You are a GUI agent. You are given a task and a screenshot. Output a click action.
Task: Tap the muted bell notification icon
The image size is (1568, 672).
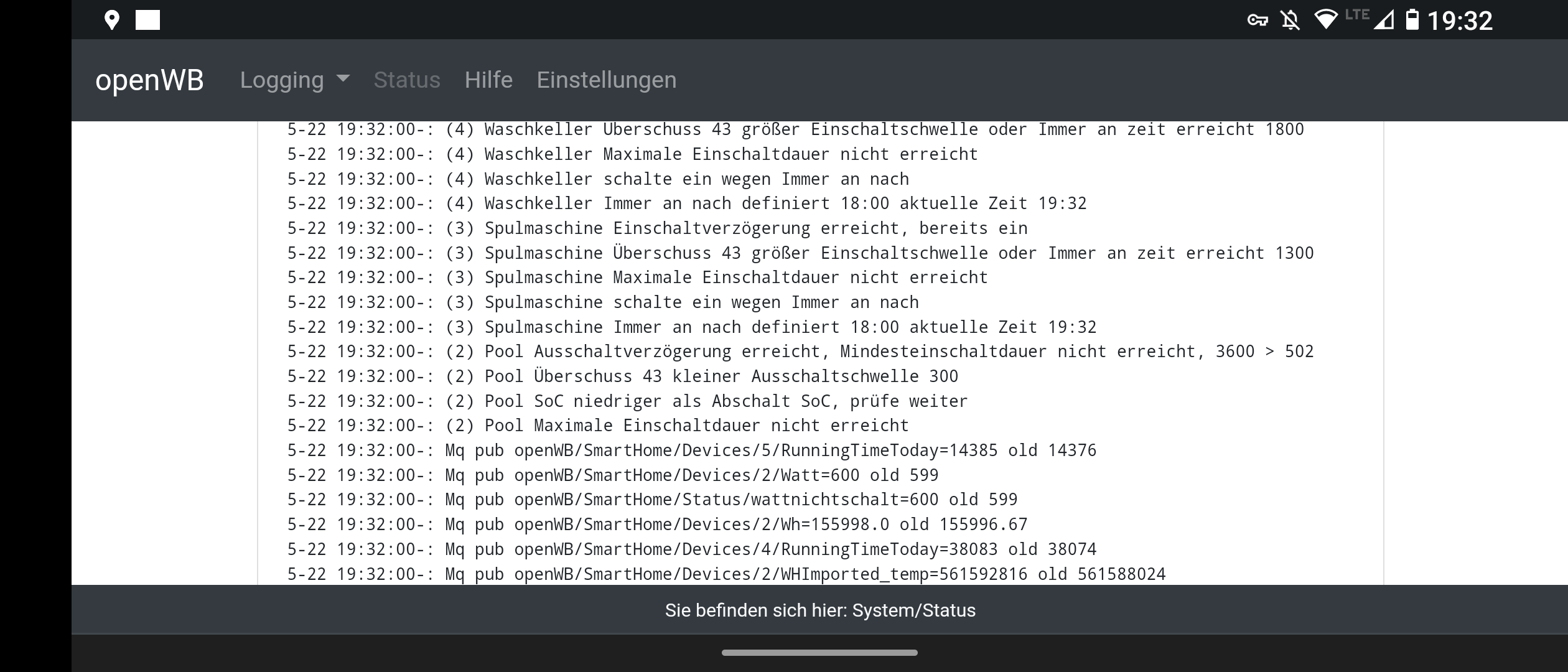(x=1291, y=21)
